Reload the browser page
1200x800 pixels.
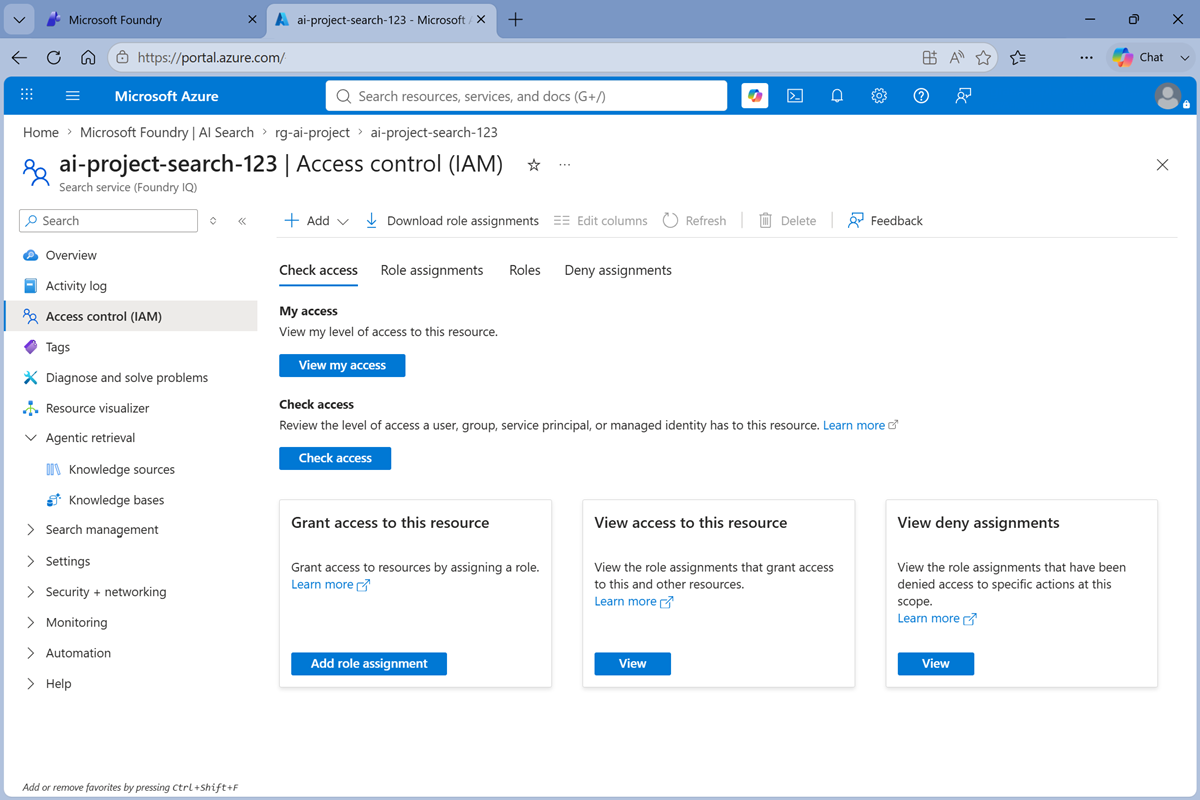54,58
